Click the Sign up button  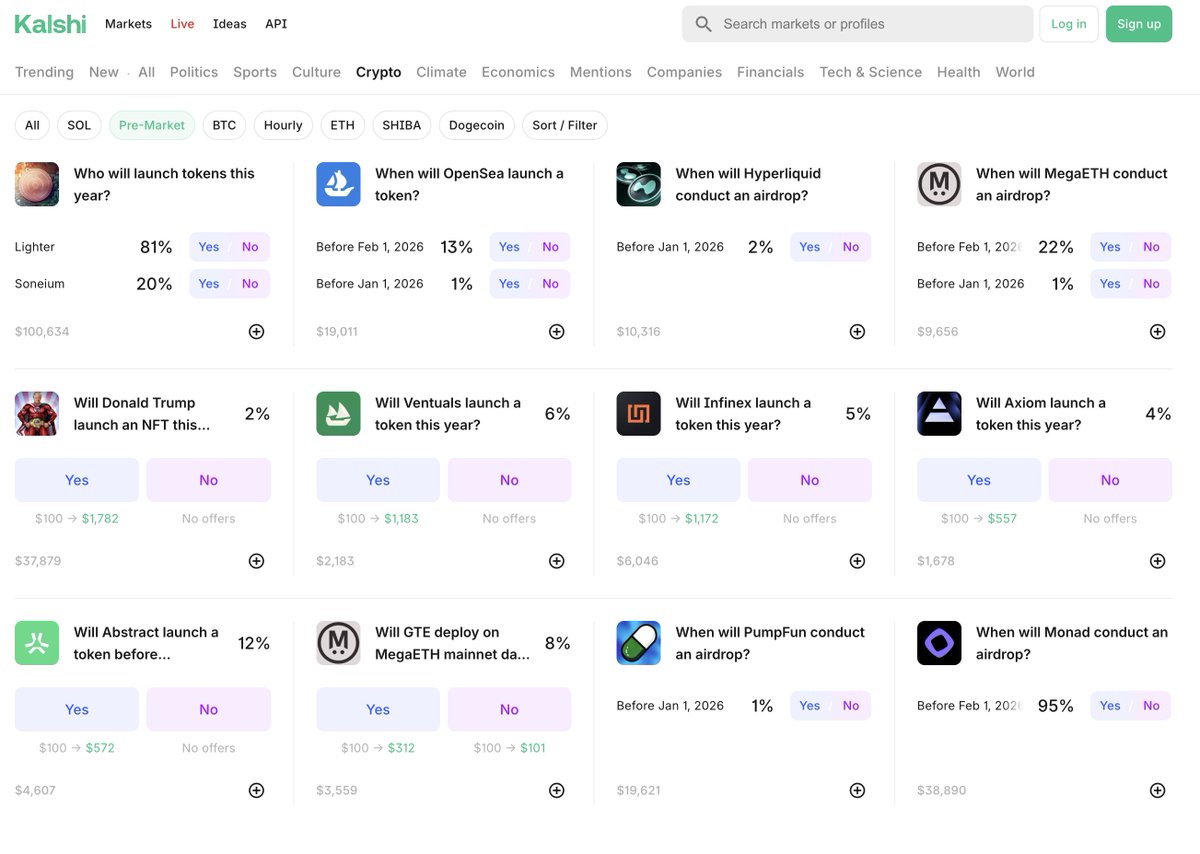(x=1139, y=24)
